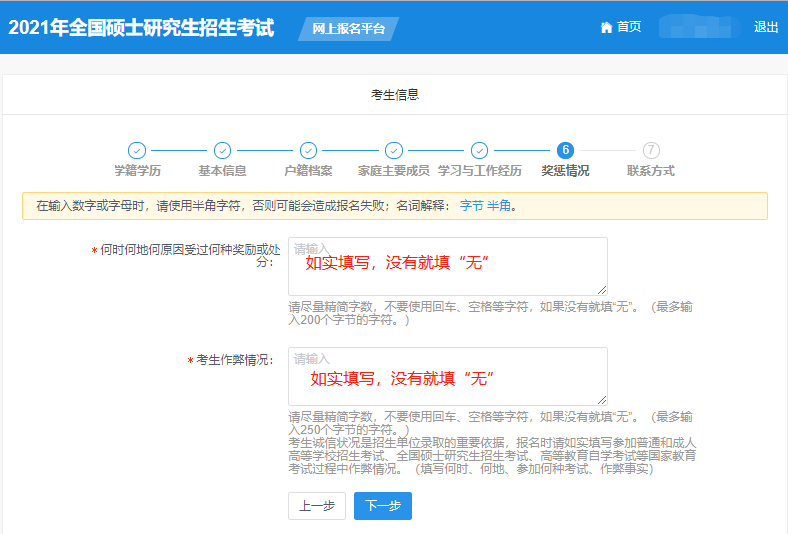This screenshot has height=534, width=788.
Task: Open the 半角 term explanation link
Action: [x=499, y=206]
